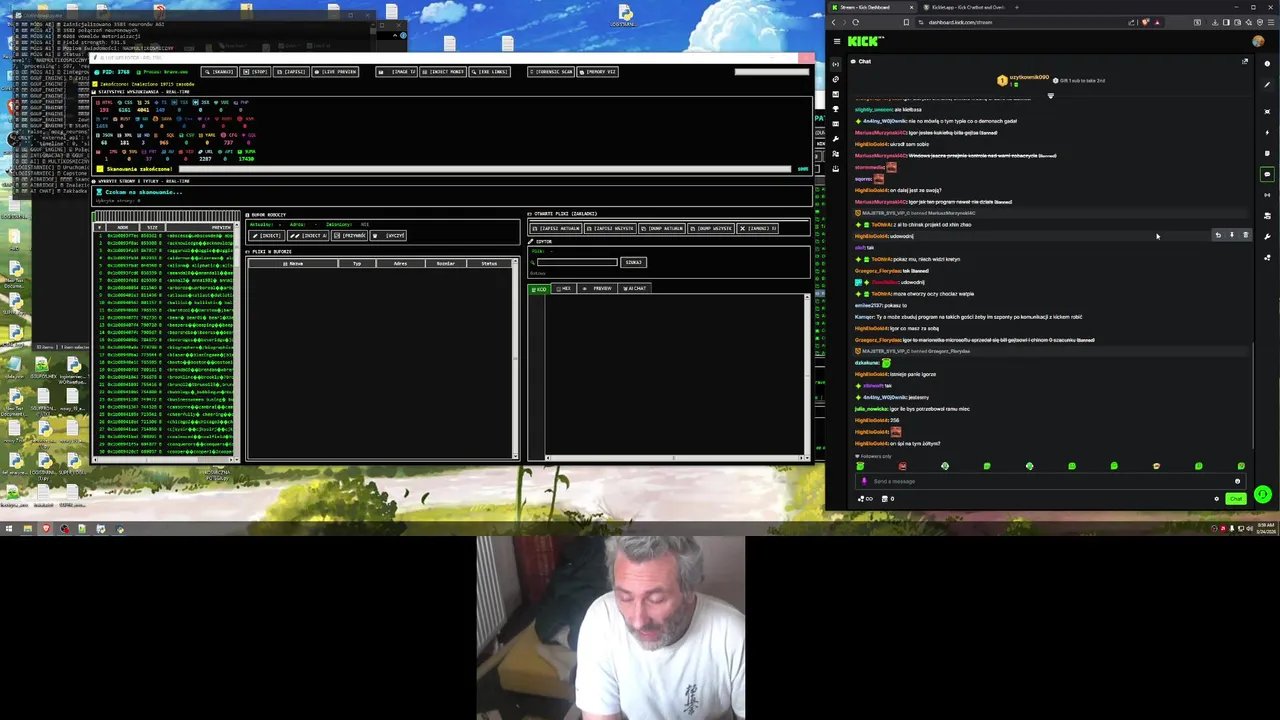
Task: Sort buffer files by Adres column
Action: click(x=400, y=263)
